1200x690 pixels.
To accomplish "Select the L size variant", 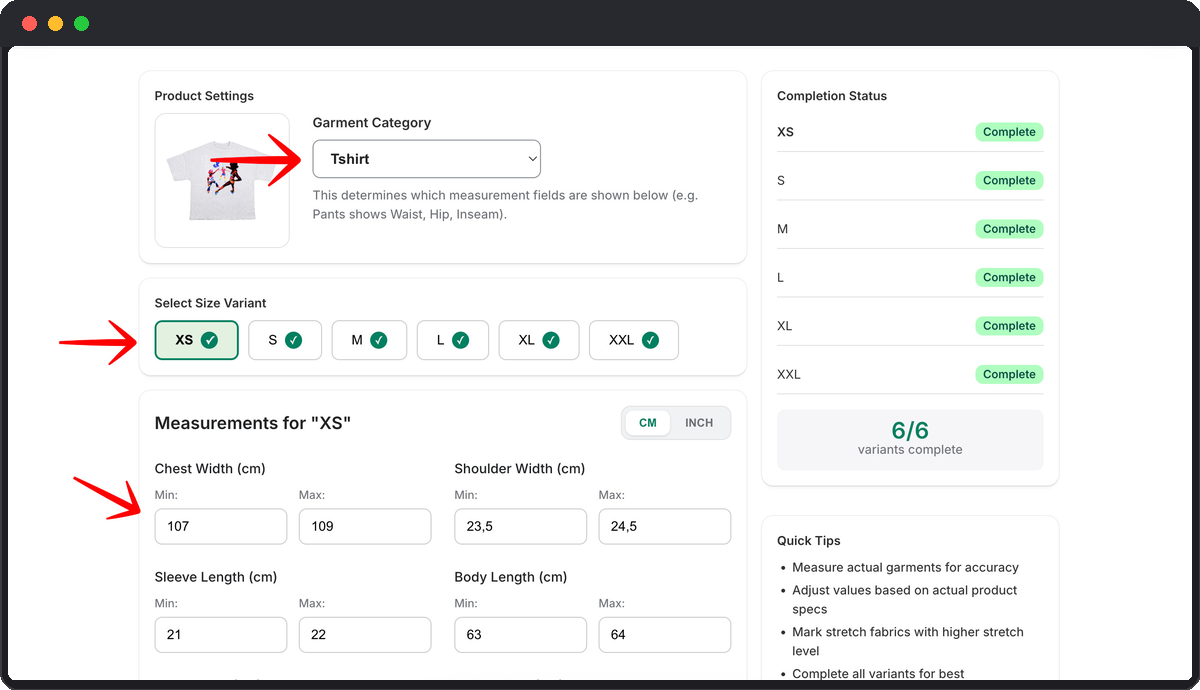I will [x=453, y=340].
